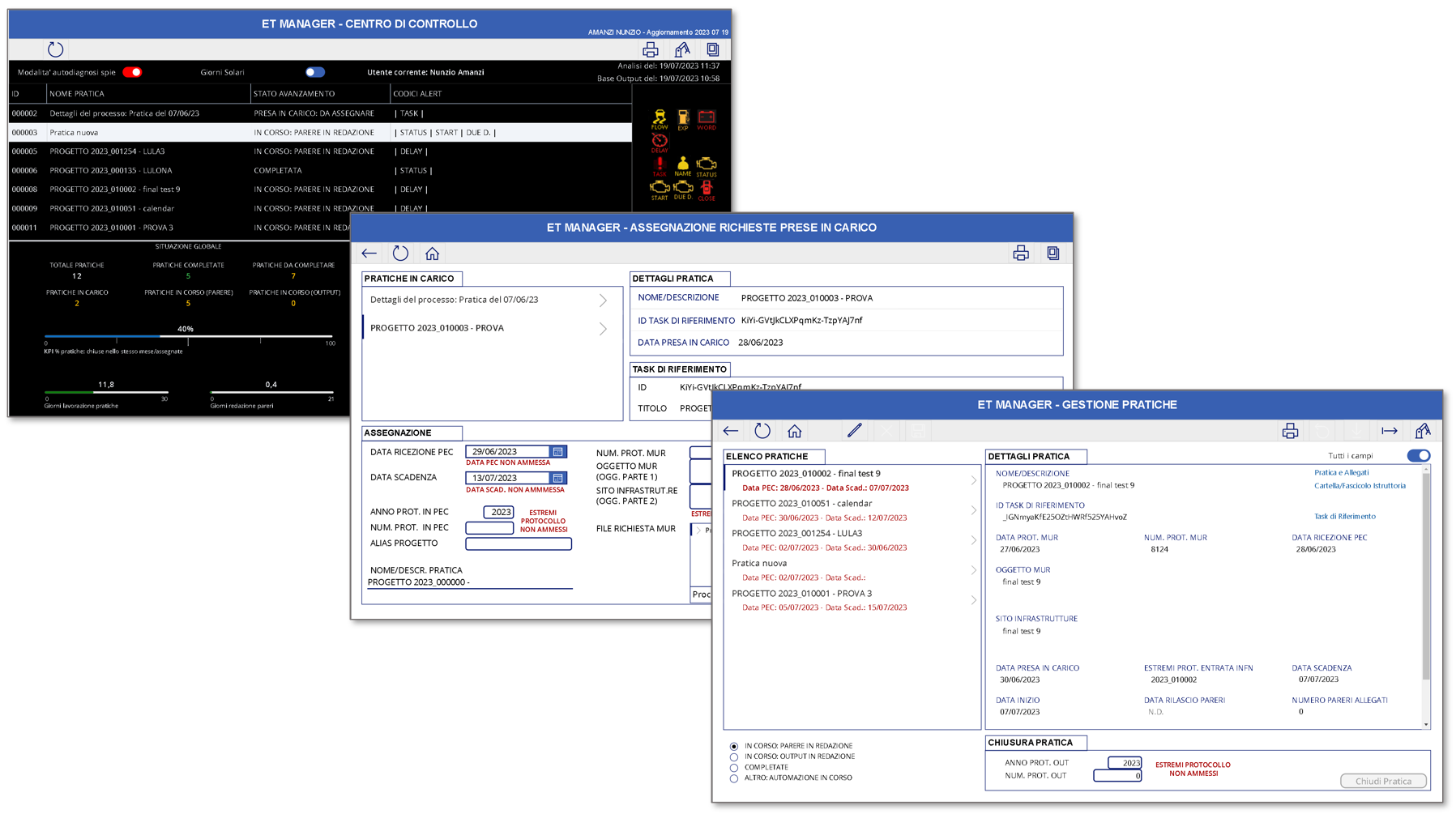Click the Giorni redazione pareri gauge bar
Viewport: 1456px width, 814px height.
[271, 393]
